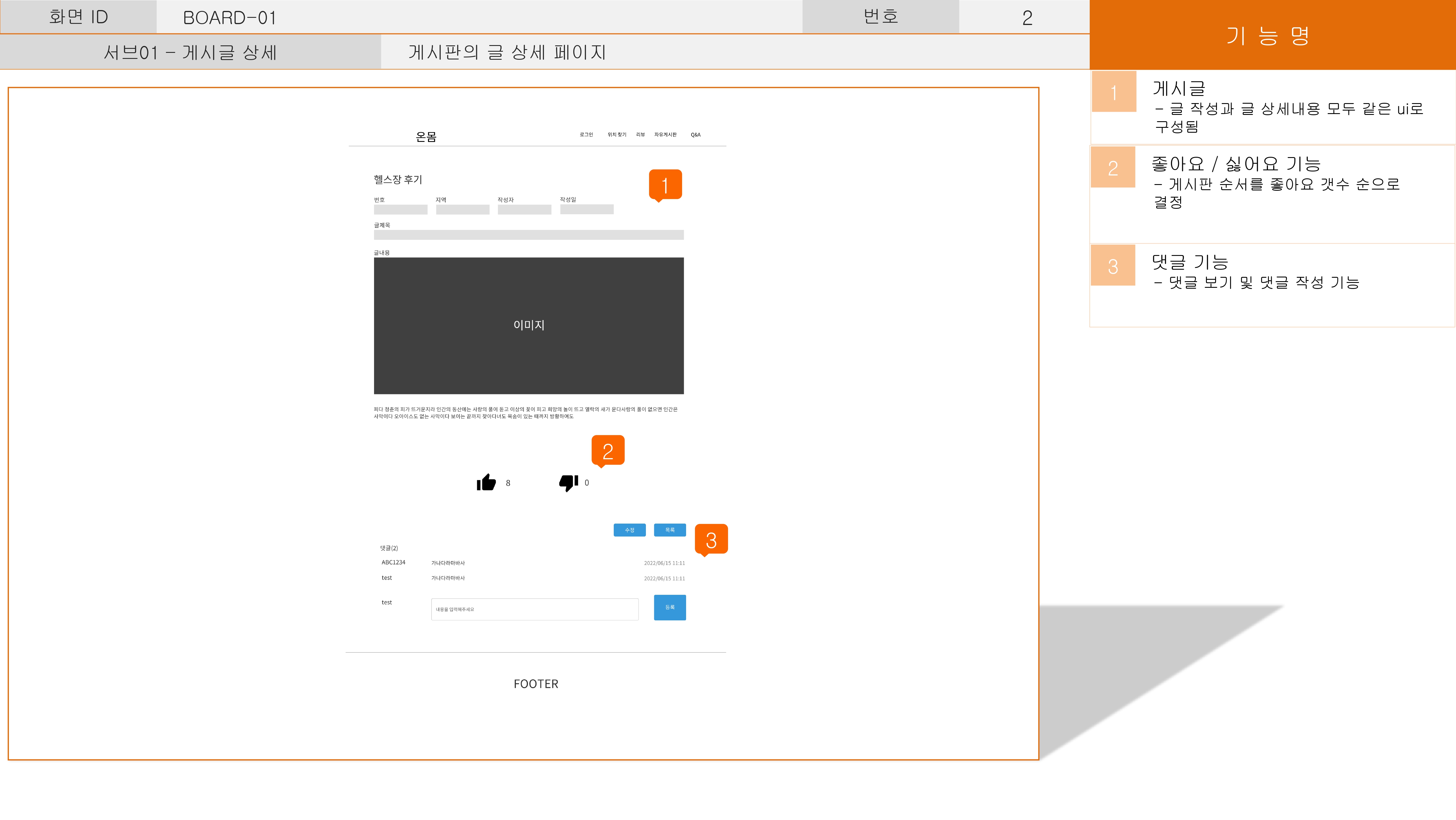The width and height of the screenshot is (1456, 820).
Task: Open the 자유게시판 menu item
Action: (665, 135)
